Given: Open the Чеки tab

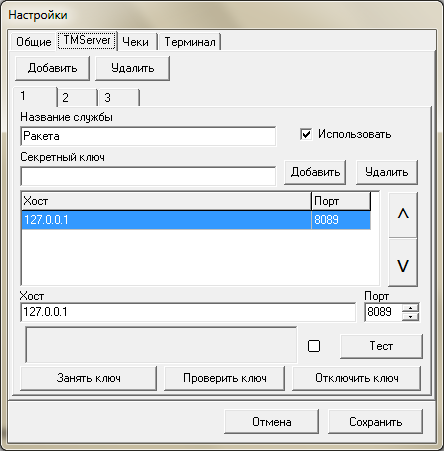Looking at the screenshot, I should tap(136, 42).
